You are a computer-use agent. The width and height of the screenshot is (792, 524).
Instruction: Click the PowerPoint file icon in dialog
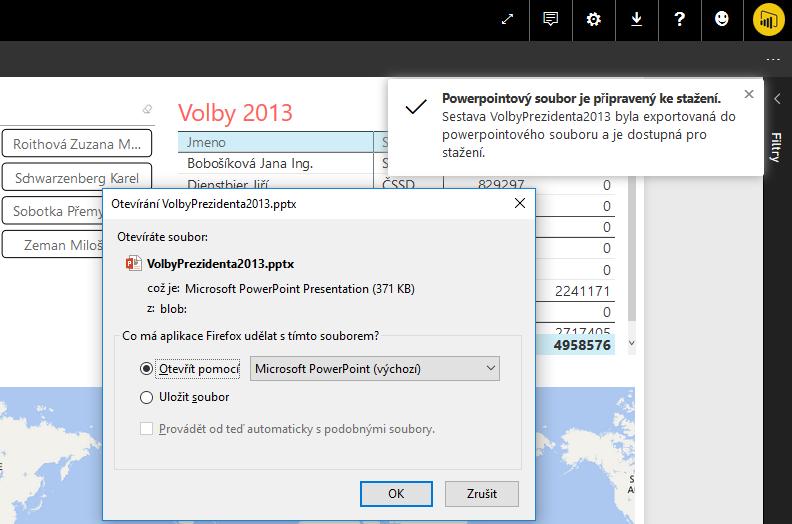point(133,263)
